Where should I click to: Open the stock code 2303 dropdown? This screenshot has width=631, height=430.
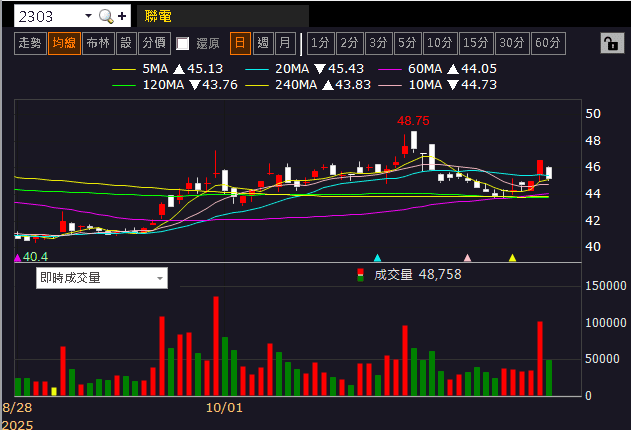(x=87, y=16)
